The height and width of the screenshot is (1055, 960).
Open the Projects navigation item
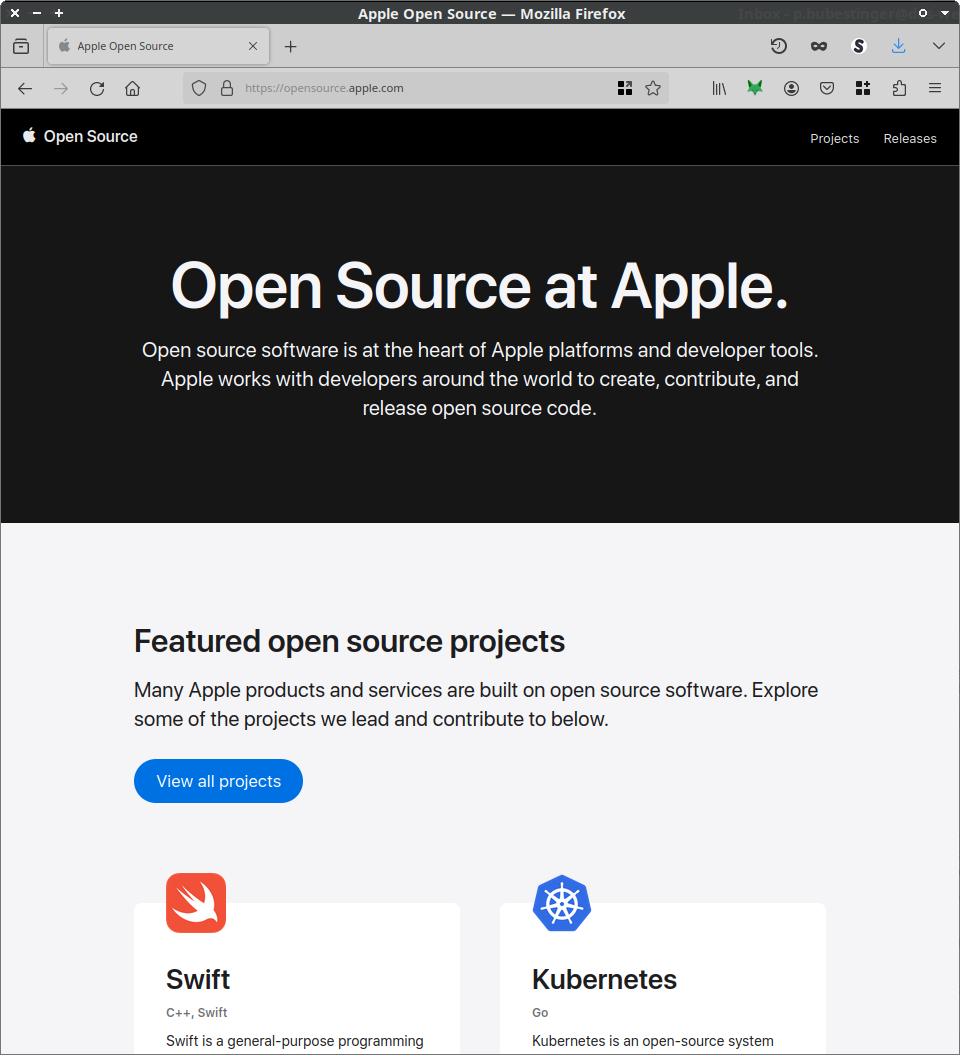[834, 139]
